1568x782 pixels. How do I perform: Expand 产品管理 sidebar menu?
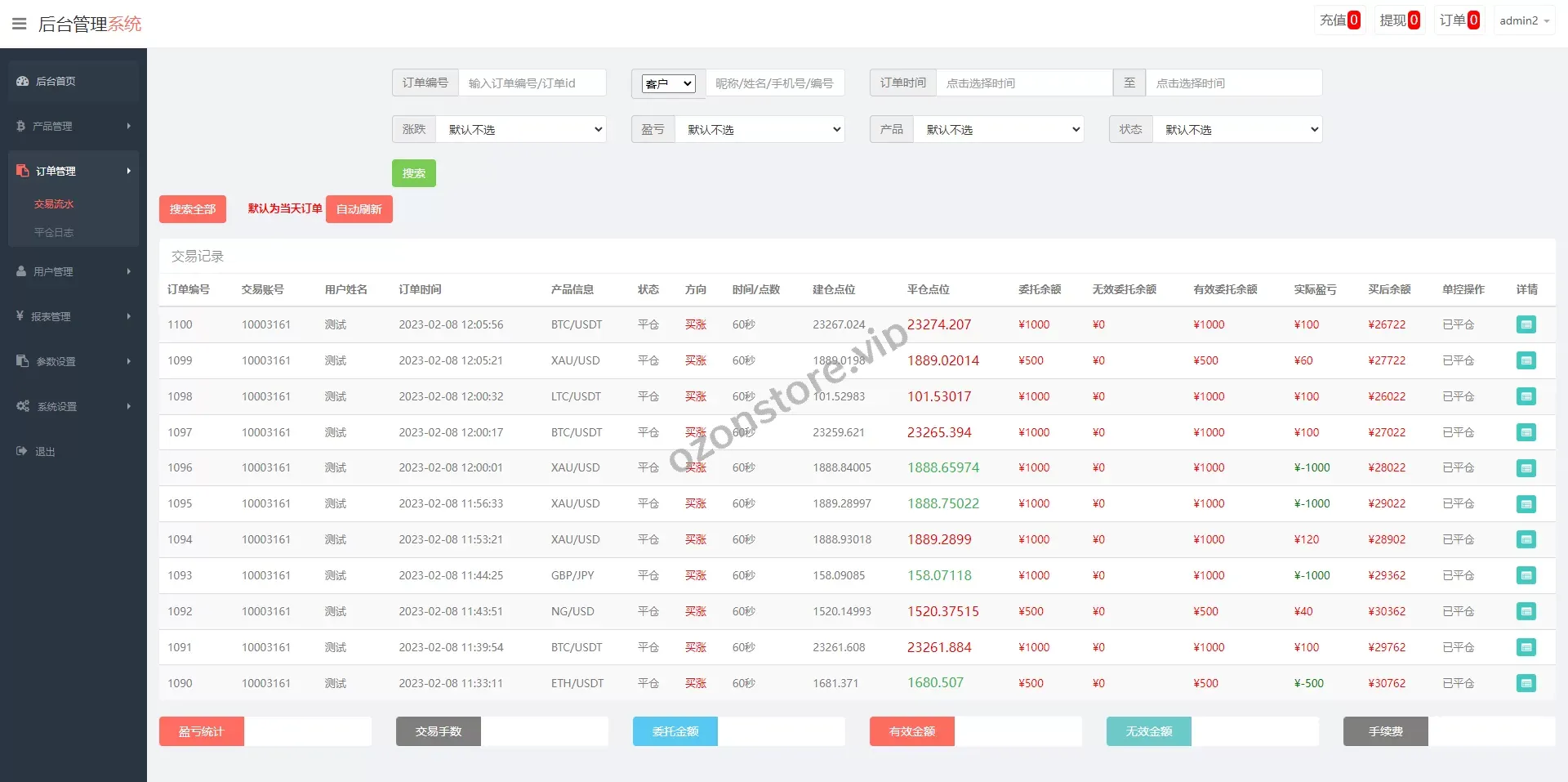[x=73, y=126]
